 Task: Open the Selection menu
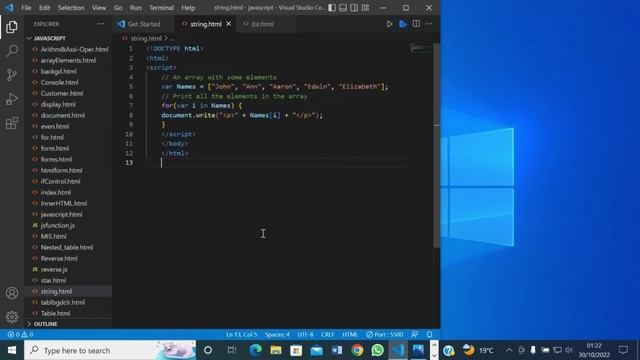click(x=71, y=8)
